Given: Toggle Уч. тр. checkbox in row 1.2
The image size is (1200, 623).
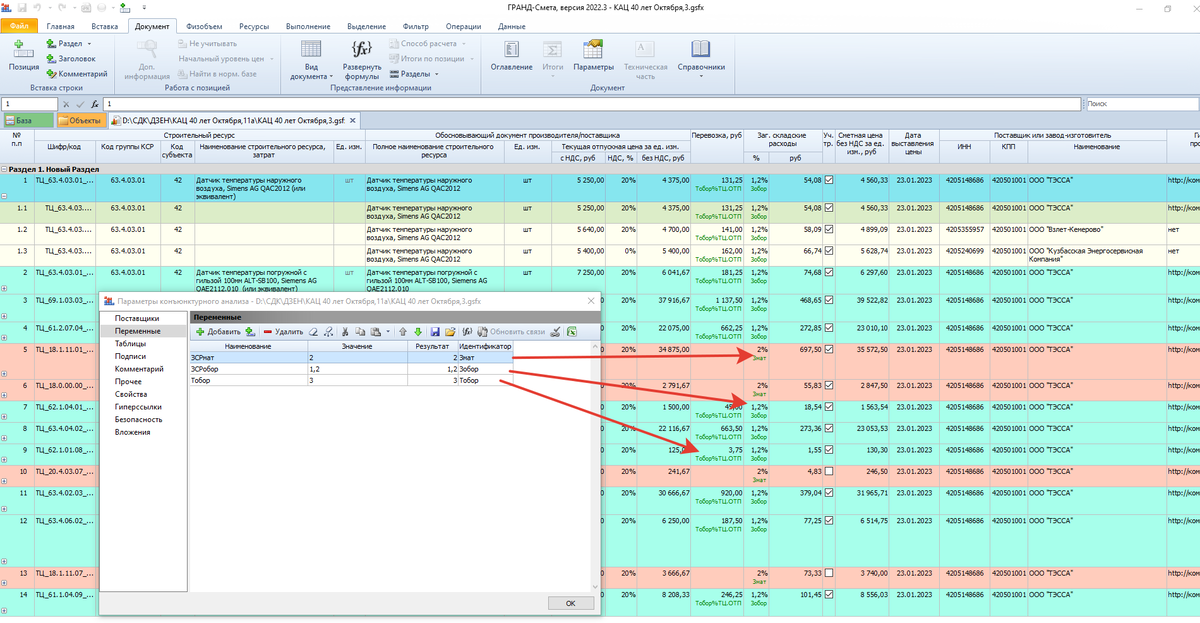Looking at the screenshot, I should (828, 228).
